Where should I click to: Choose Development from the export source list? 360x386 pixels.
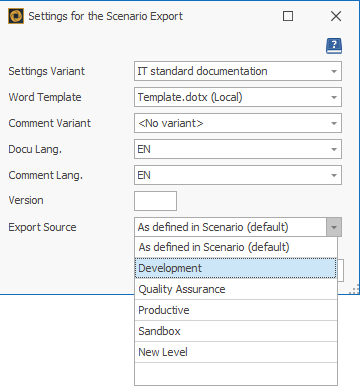coord(236,268)
